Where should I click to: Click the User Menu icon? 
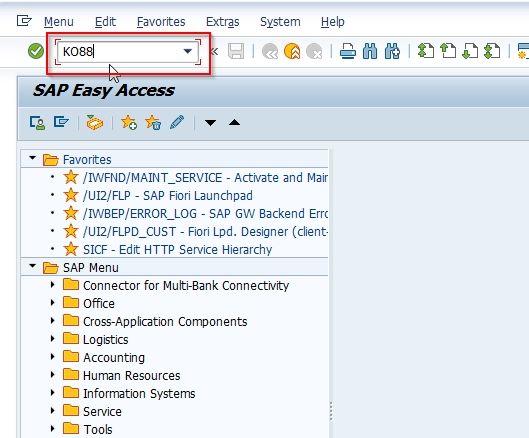(x=37, y=123)
